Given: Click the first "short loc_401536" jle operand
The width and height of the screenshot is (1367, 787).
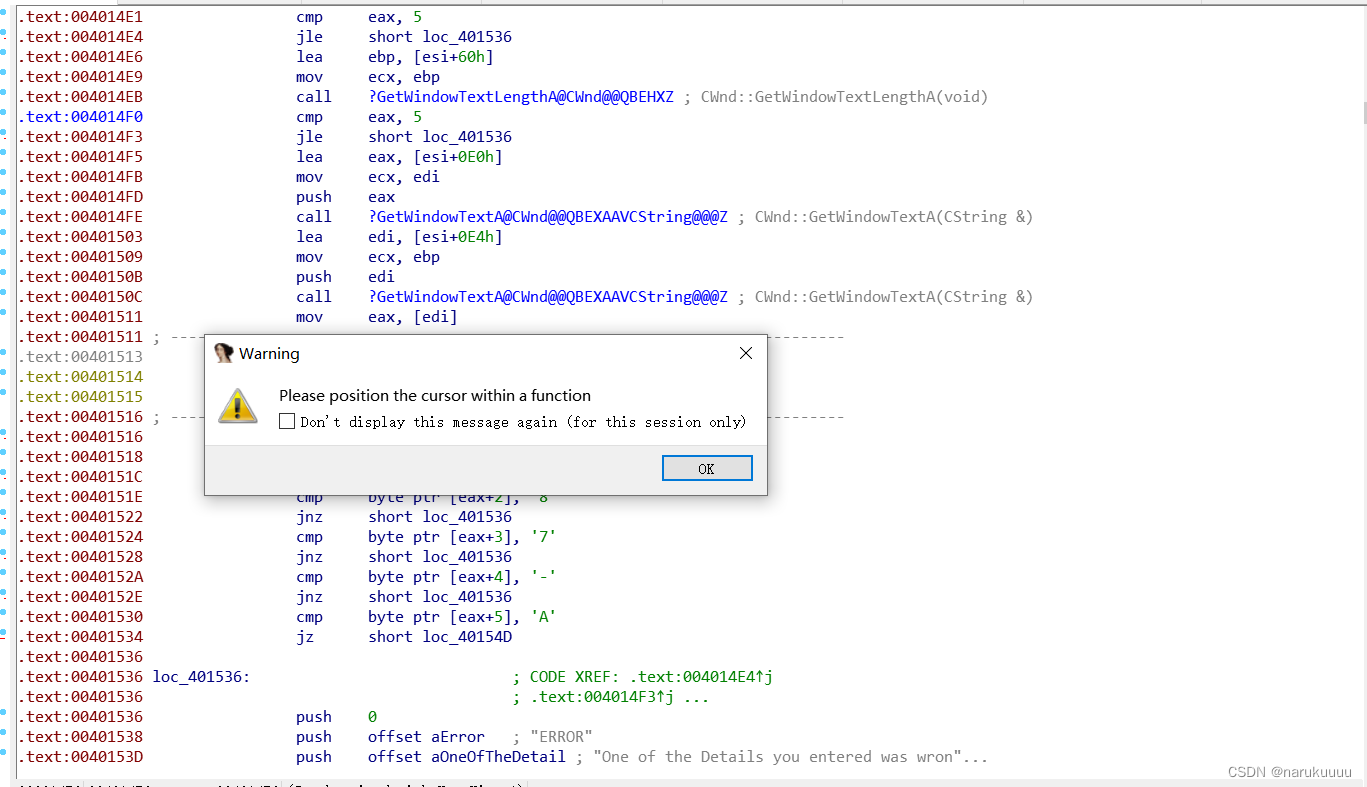Looking at the screenshot, I should click(x=440, y=37).
